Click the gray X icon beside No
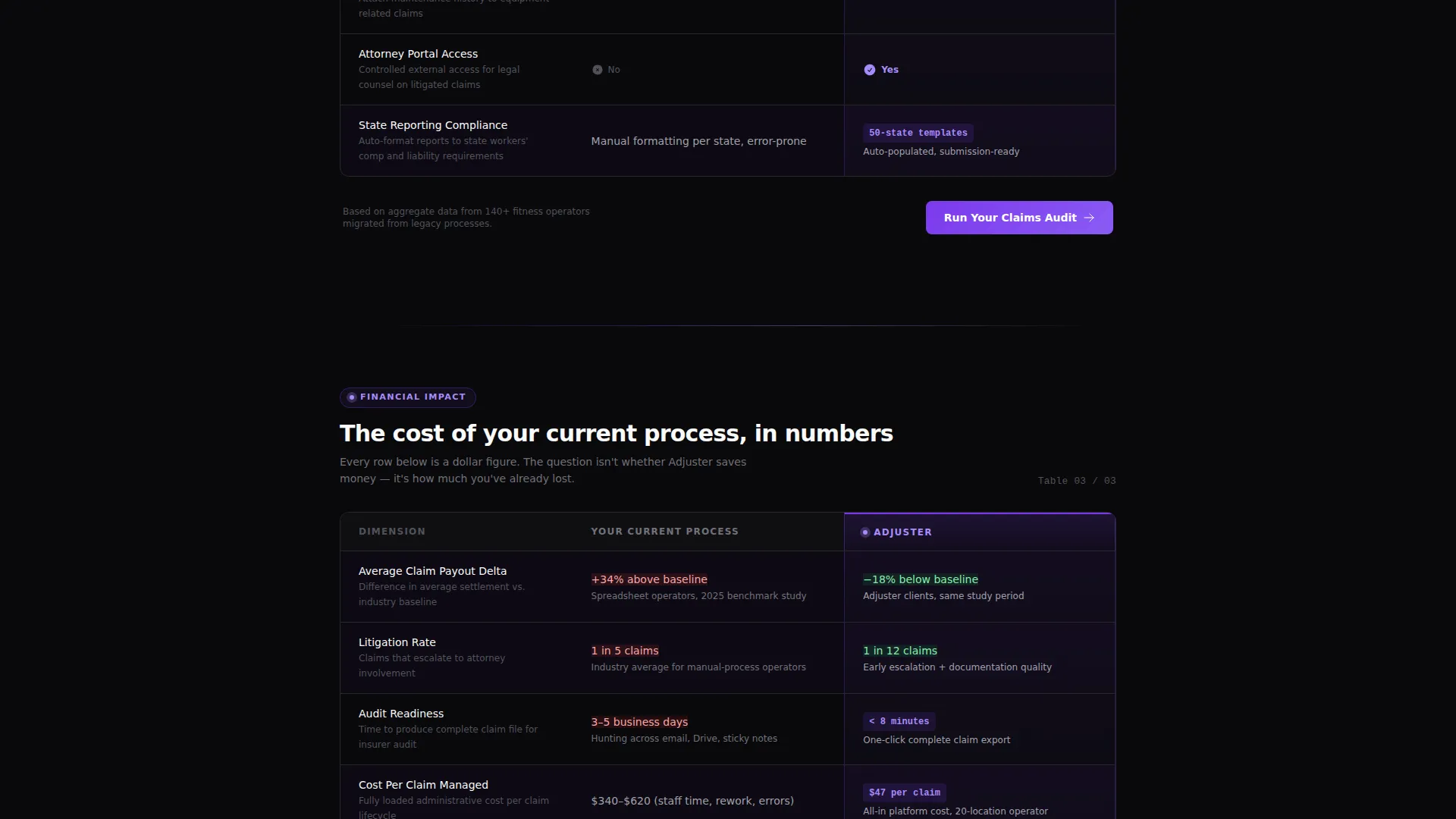This screenshot has width=1456, height=819. click(x=598, y=70)
